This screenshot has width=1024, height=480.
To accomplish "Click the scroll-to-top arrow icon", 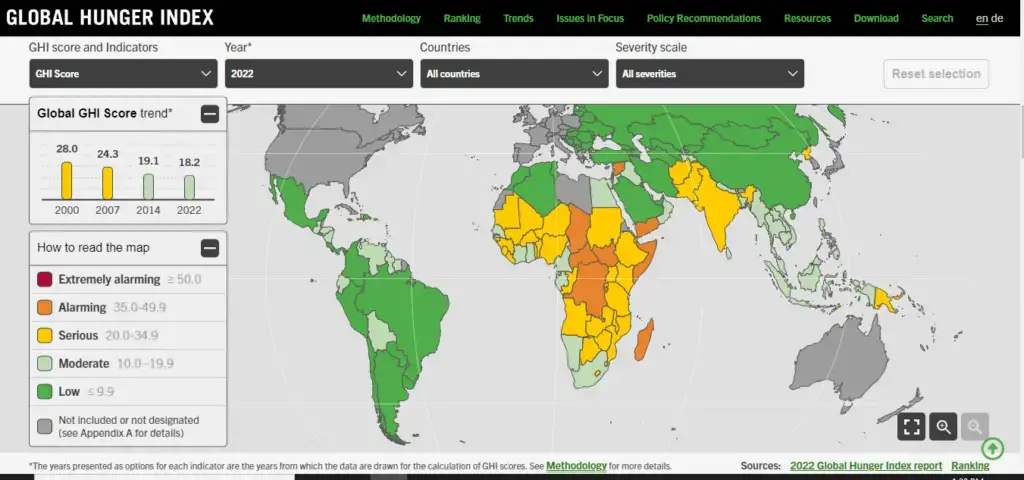I will 993,449.
